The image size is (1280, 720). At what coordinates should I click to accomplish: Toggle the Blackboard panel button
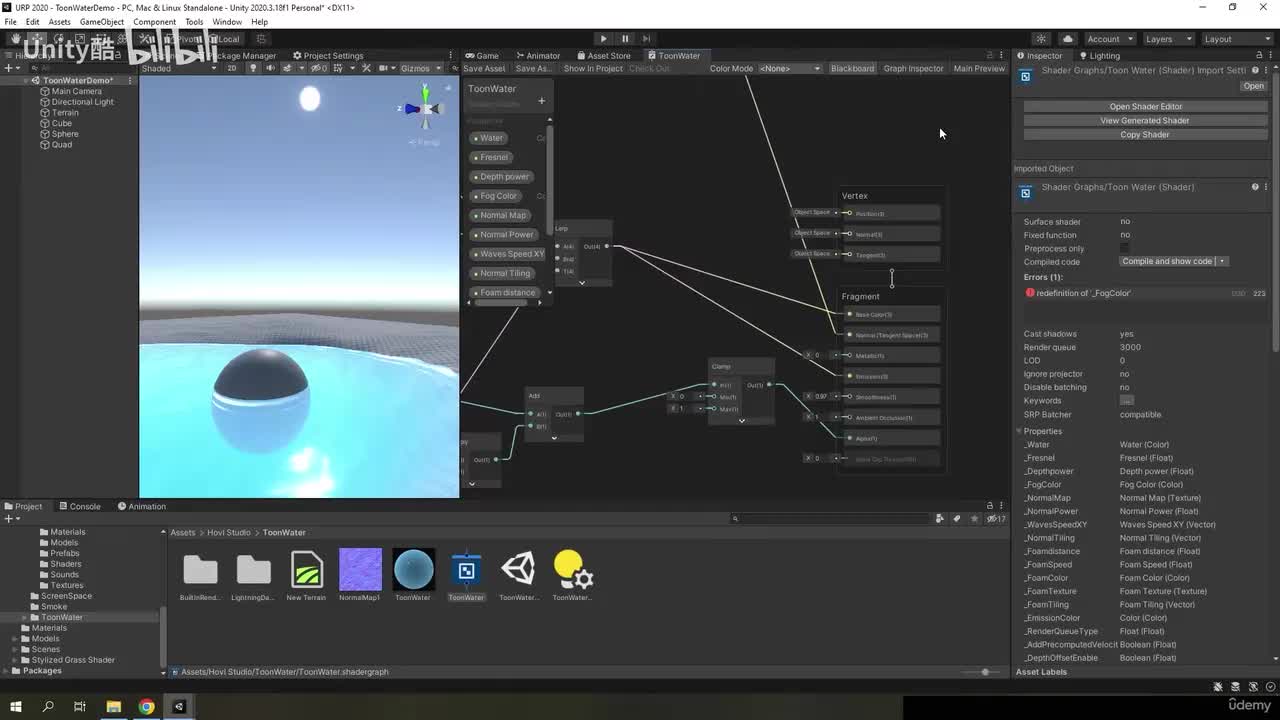852,69
